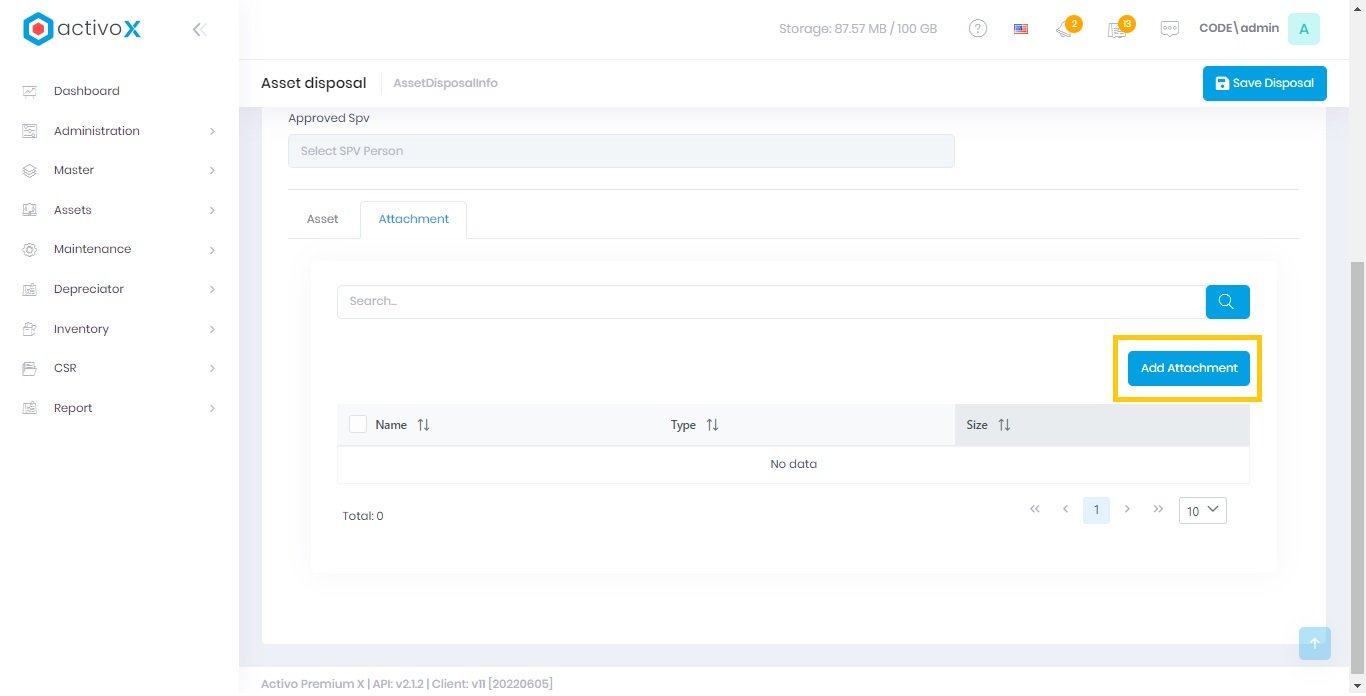
Task: Open notifications bell with badge 2
Action: [1065, 29]
